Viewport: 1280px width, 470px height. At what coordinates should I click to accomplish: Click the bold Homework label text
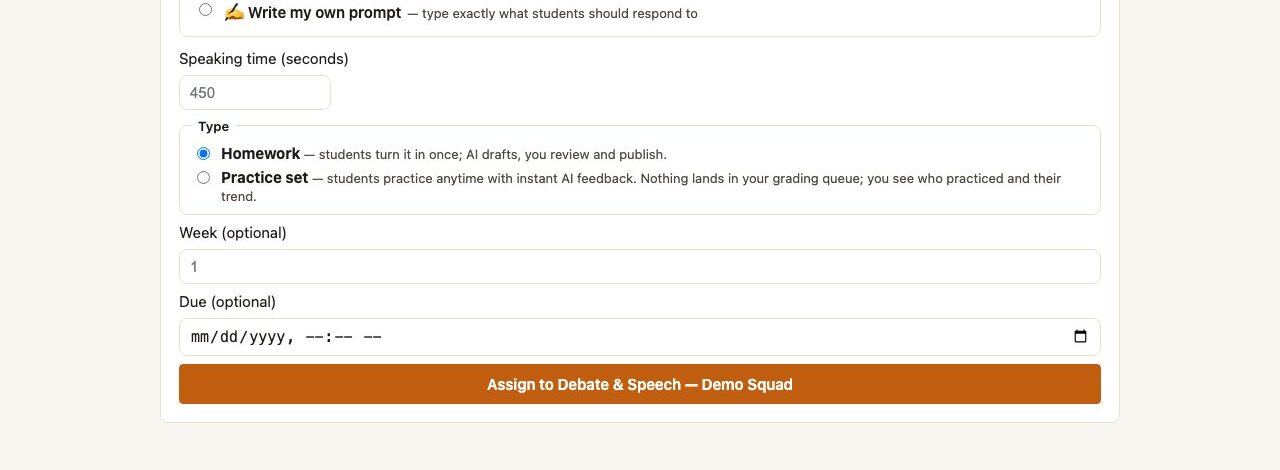[x=260, y=154]
